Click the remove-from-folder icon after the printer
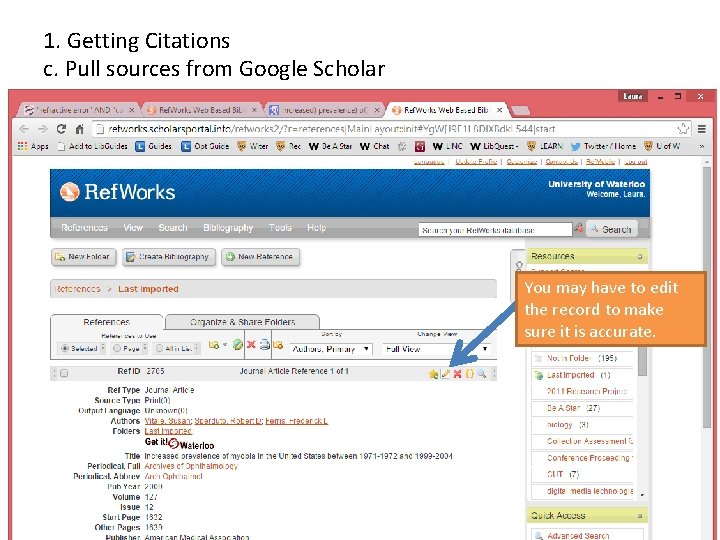 [278, 344]
